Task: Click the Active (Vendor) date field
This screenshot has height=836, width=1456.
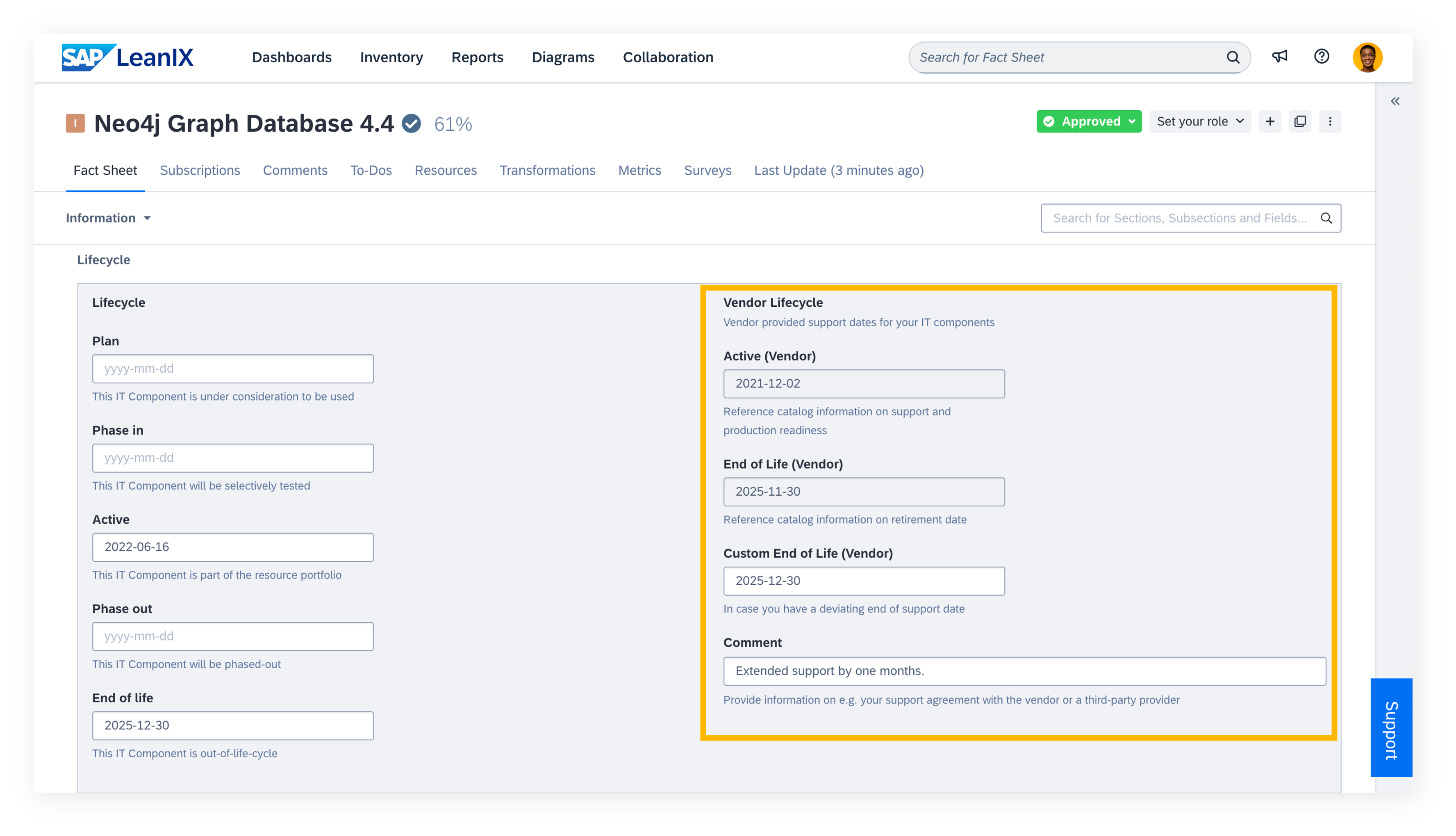Action: click(864, 383)
